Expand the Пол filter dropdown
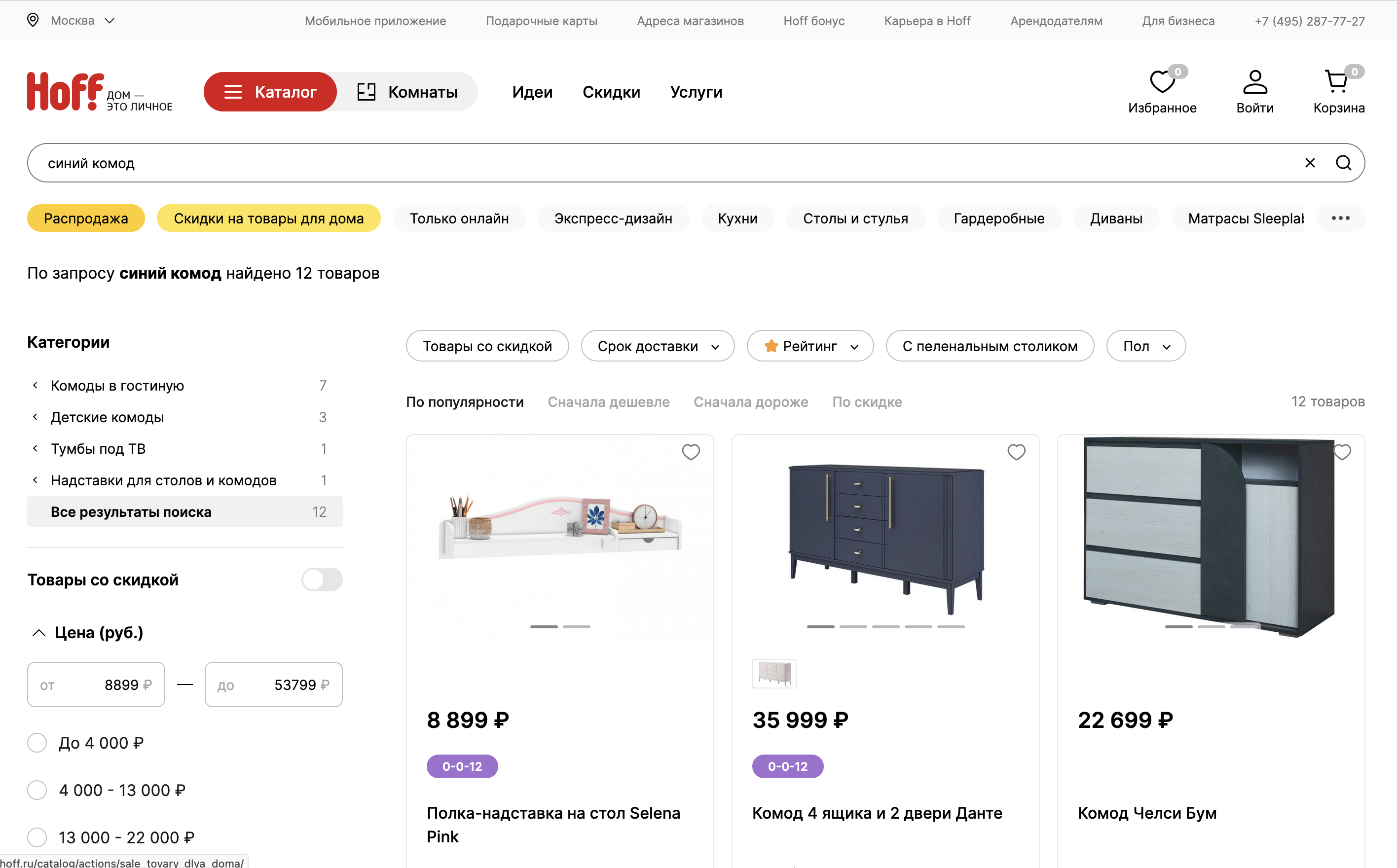Viewport: 1397px width, 868px height. pyautogui.click(x=1145, y=346)
